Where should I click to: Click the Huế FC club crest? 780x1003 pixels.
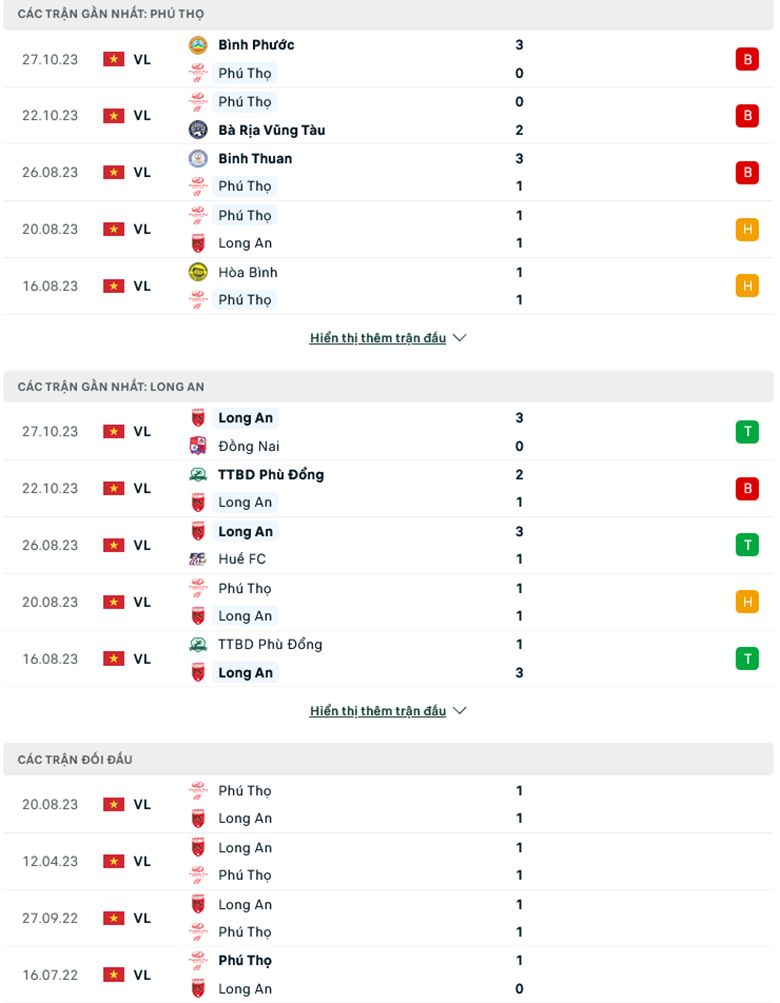tap(197, 559)
